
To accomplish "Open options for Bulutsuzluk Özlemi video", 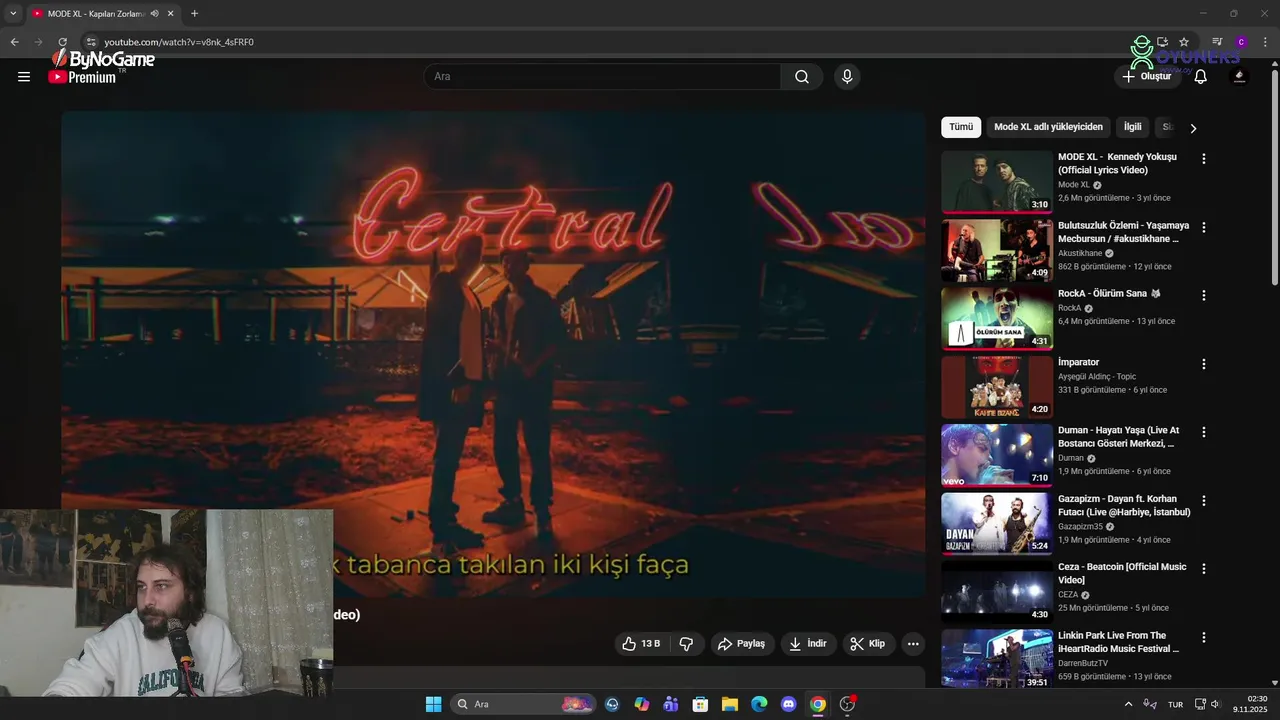I will [1203, 227].
